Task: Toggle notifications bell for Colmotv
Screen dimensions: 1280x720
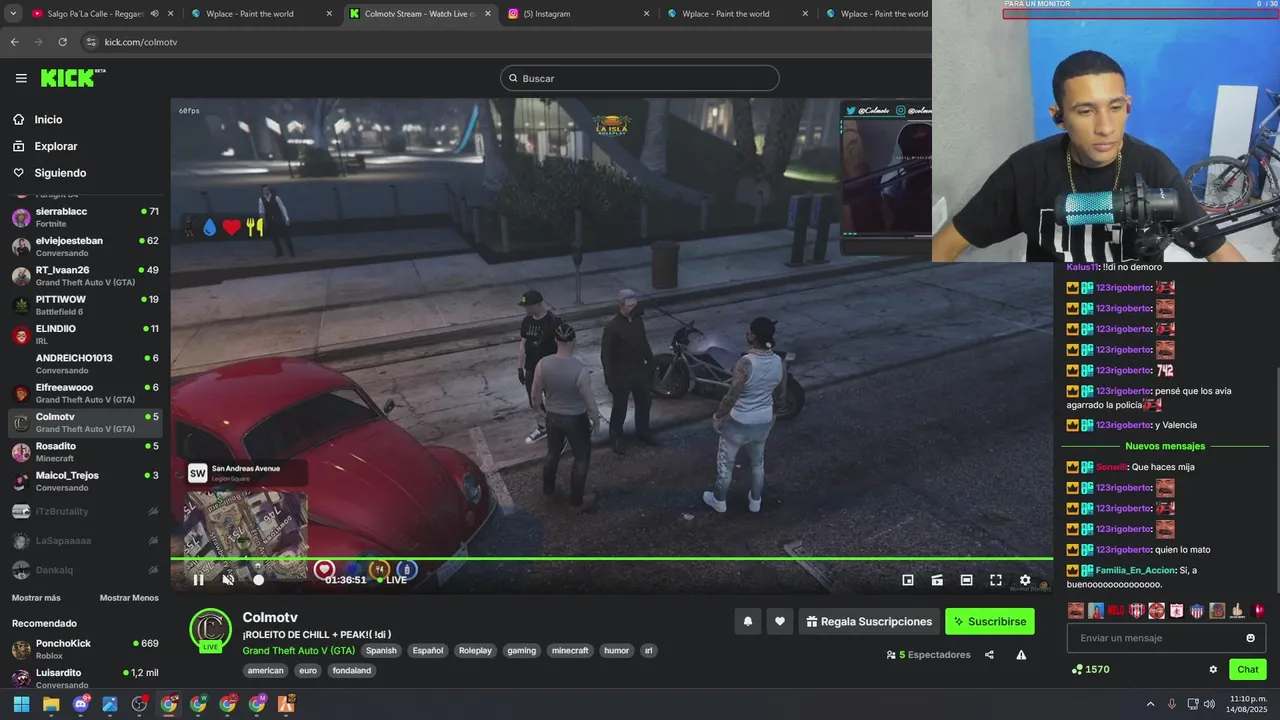Action: coord(748,621)
